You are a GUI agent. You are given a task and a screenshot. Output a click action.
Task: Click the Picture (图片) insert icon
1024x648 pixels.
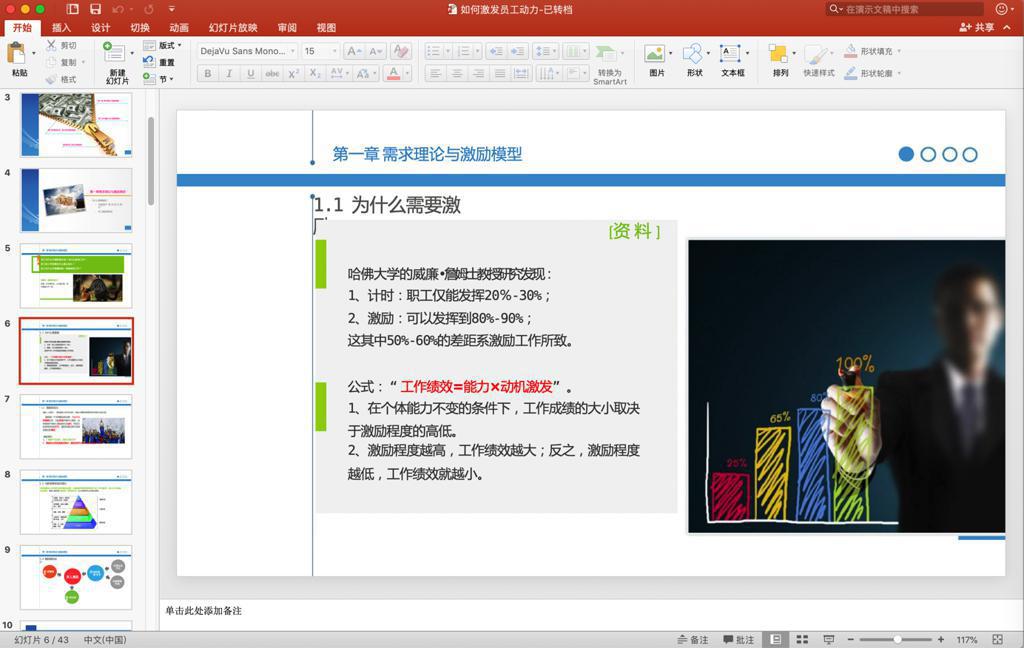click(654, 53)
